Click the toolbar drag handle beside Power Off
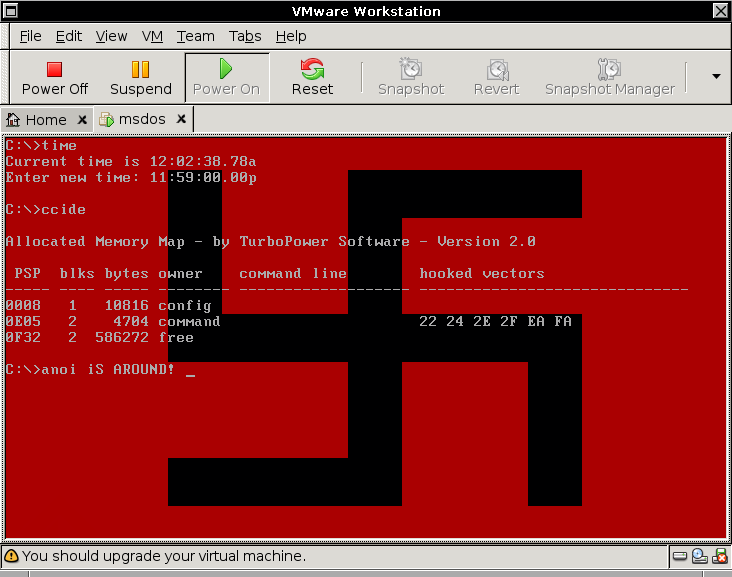The height and width of the screenshot is (577, 732). coord(6,77)
